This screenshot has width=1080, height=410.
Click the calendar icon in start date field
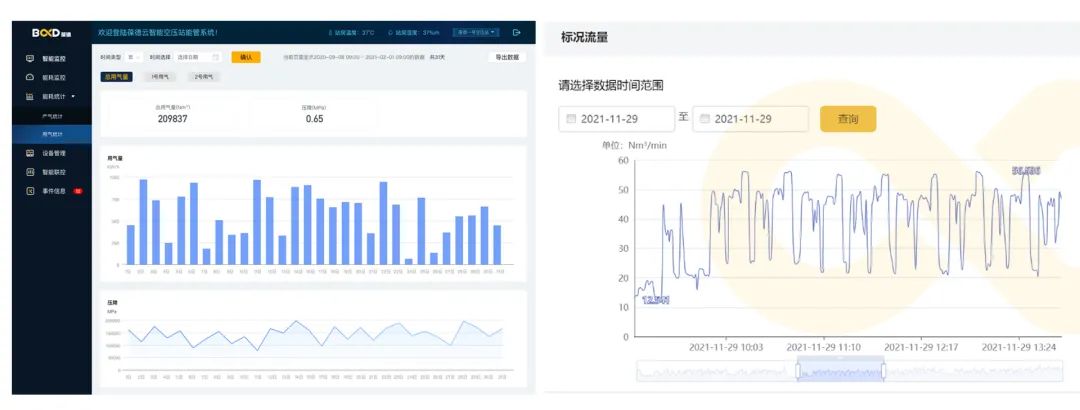571,119
